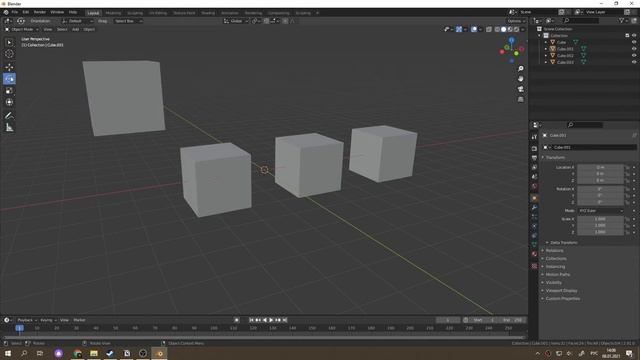
Task: Open the Window menu
Action: (x=57, y=12)
